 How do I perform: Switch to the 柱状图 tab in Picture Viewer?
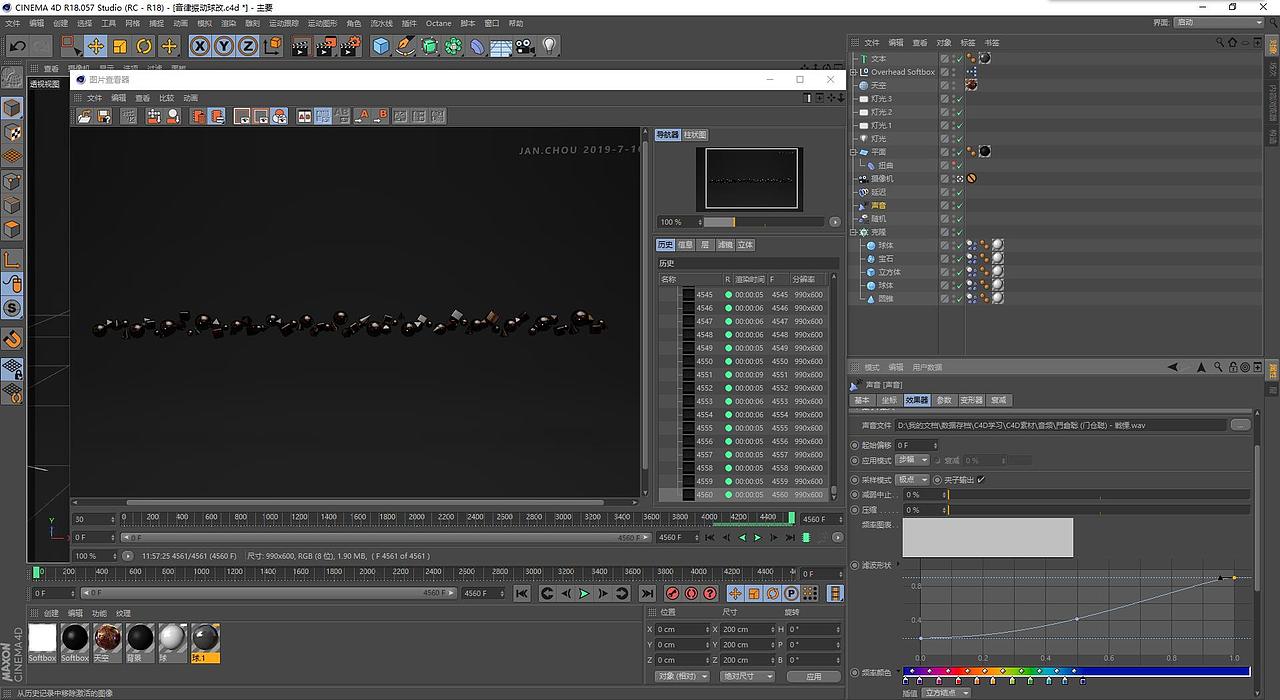tap(695, 134)
